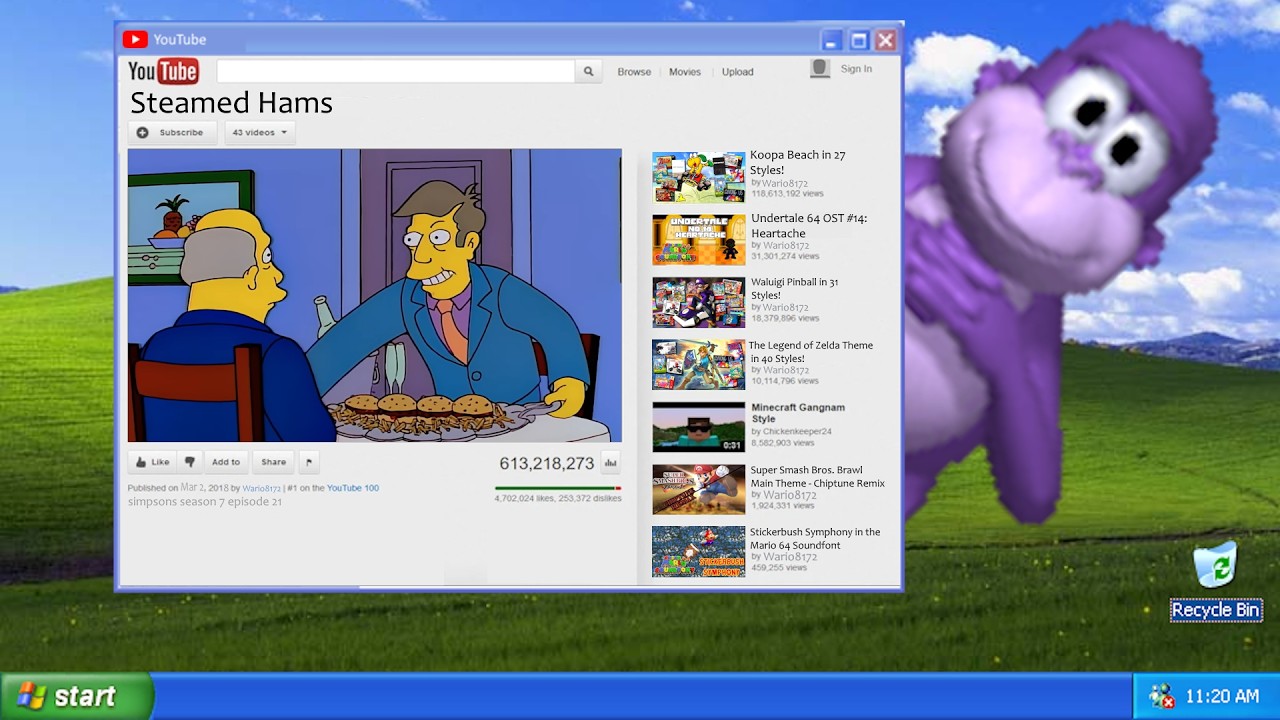The width and height of the screenshot is (1280, 720).
Task: Open the Movies menu link
Action: 685,72
